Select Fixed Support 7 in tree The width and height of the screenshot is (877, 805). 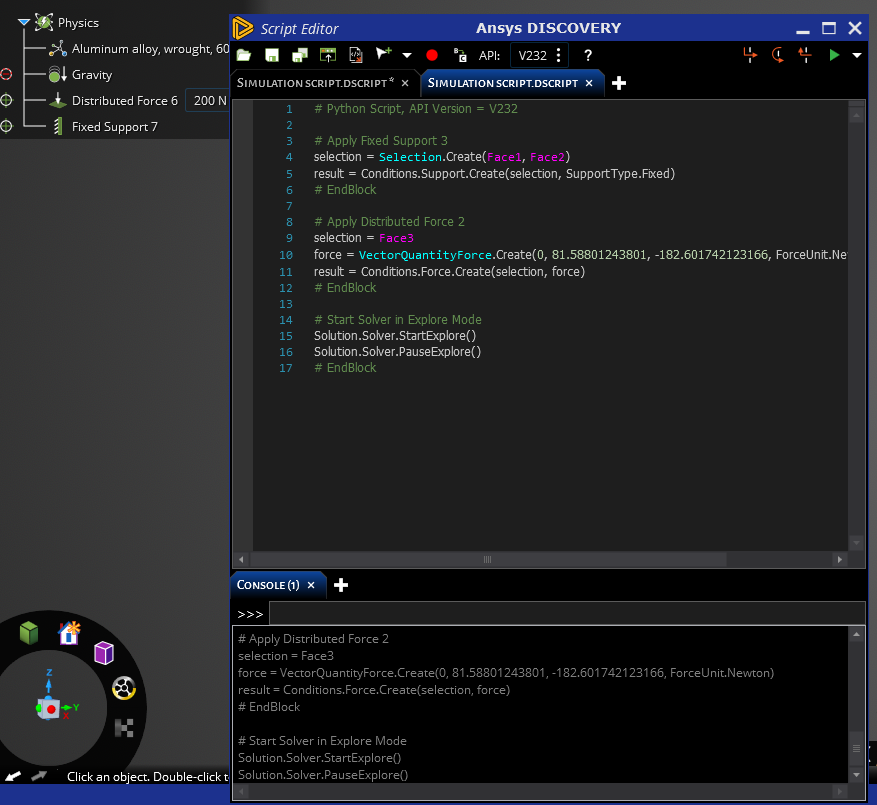[x=115, y=127]
